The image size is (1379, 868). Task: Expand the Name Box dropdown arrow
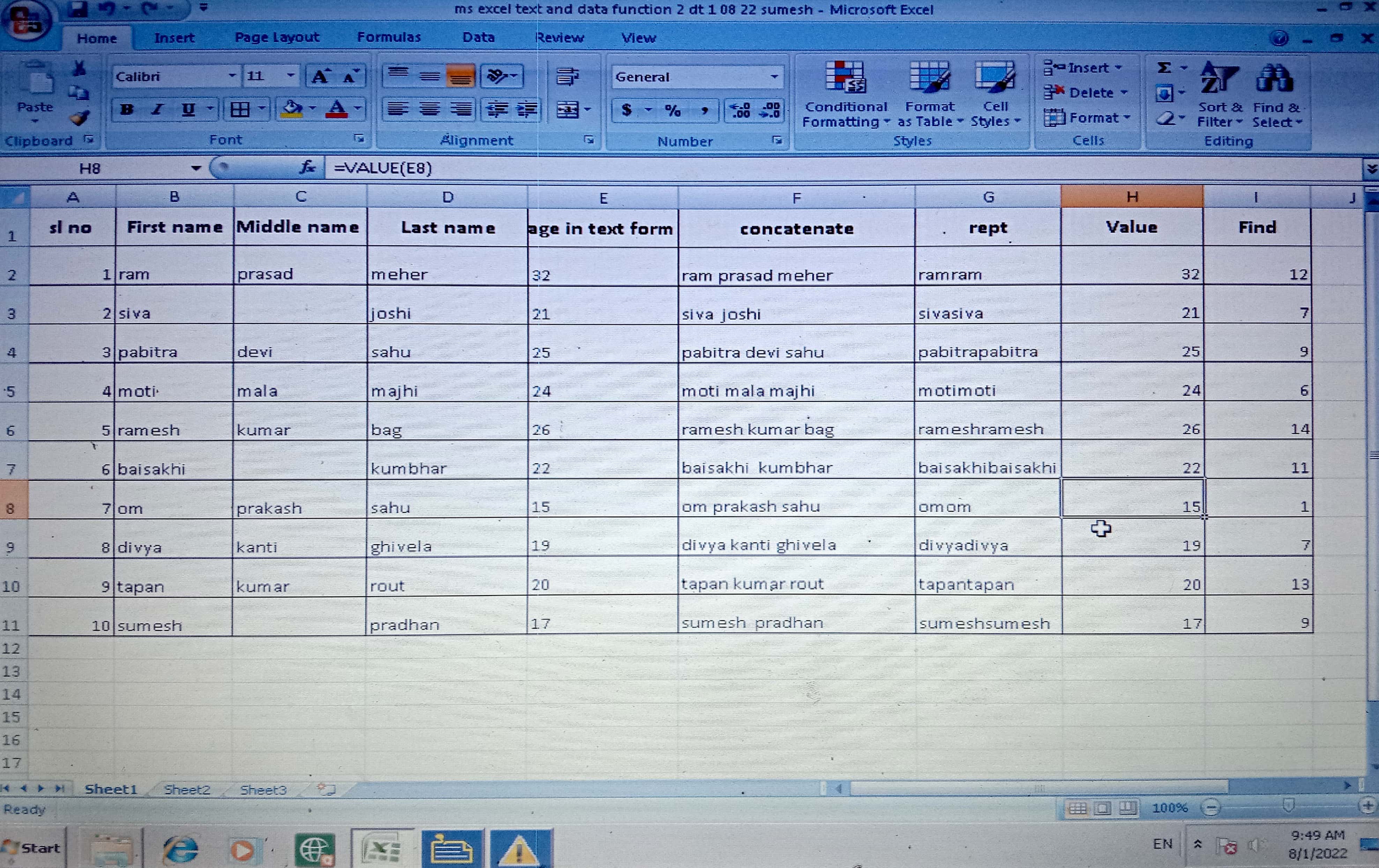pos(196,168)
